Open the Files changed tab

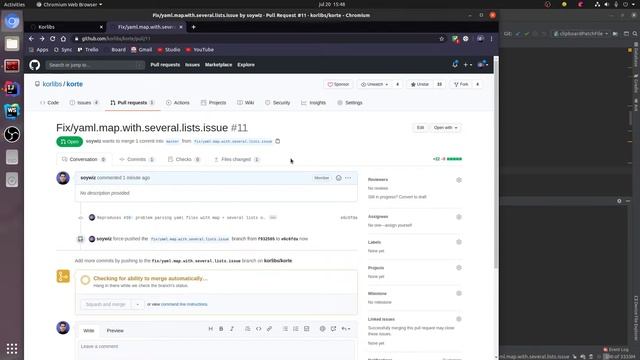(237, 160)
